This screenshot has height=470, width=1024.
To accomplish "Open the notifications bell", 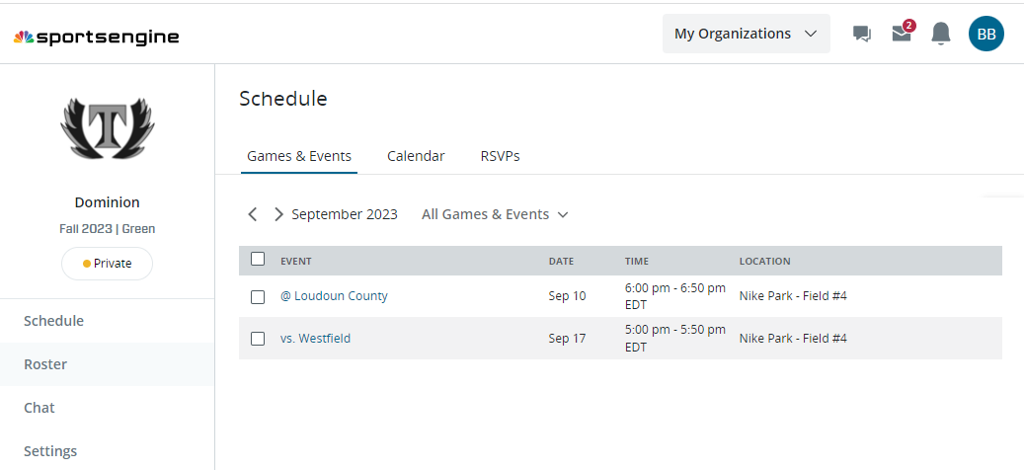I will (940, 34).
